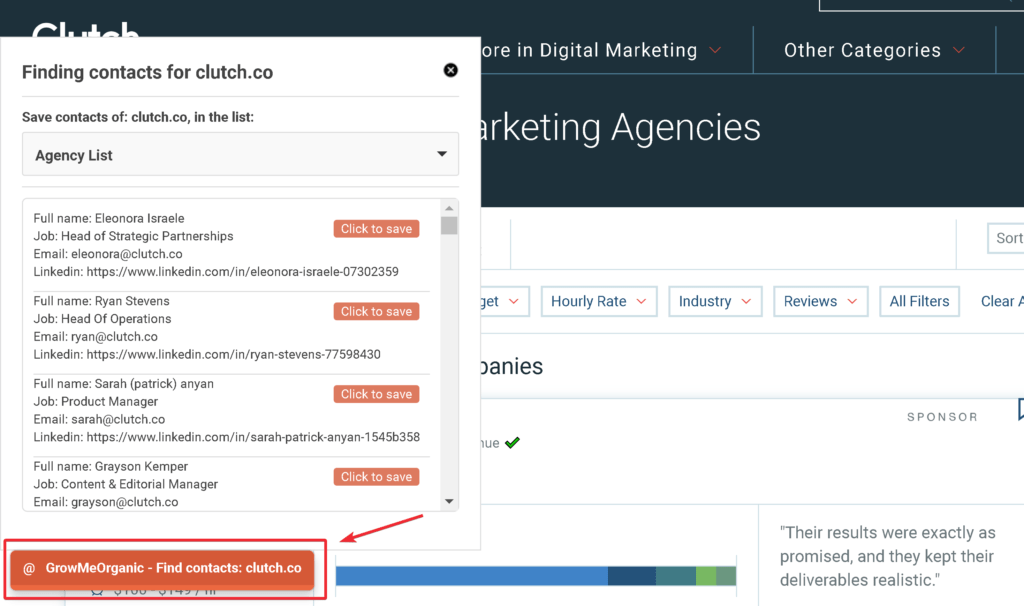Click the green verified checkmark icon

pyautogui.click(x=513, y=443)
